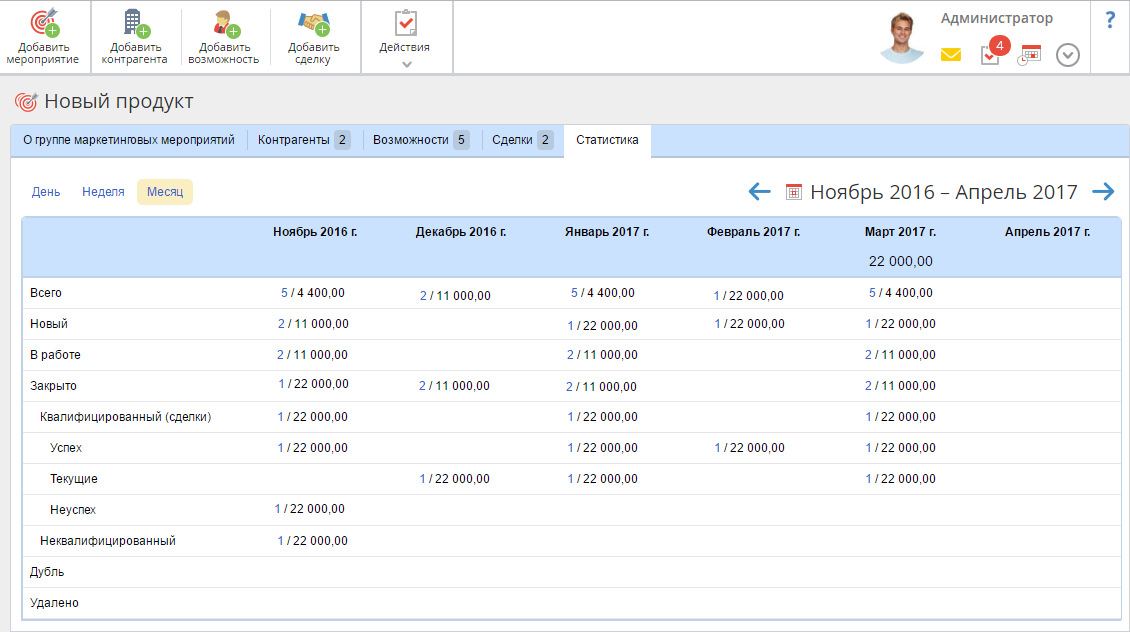The image size is (1130, 632).
Task: Switch view to Неделя
Action: click(103, 192)
